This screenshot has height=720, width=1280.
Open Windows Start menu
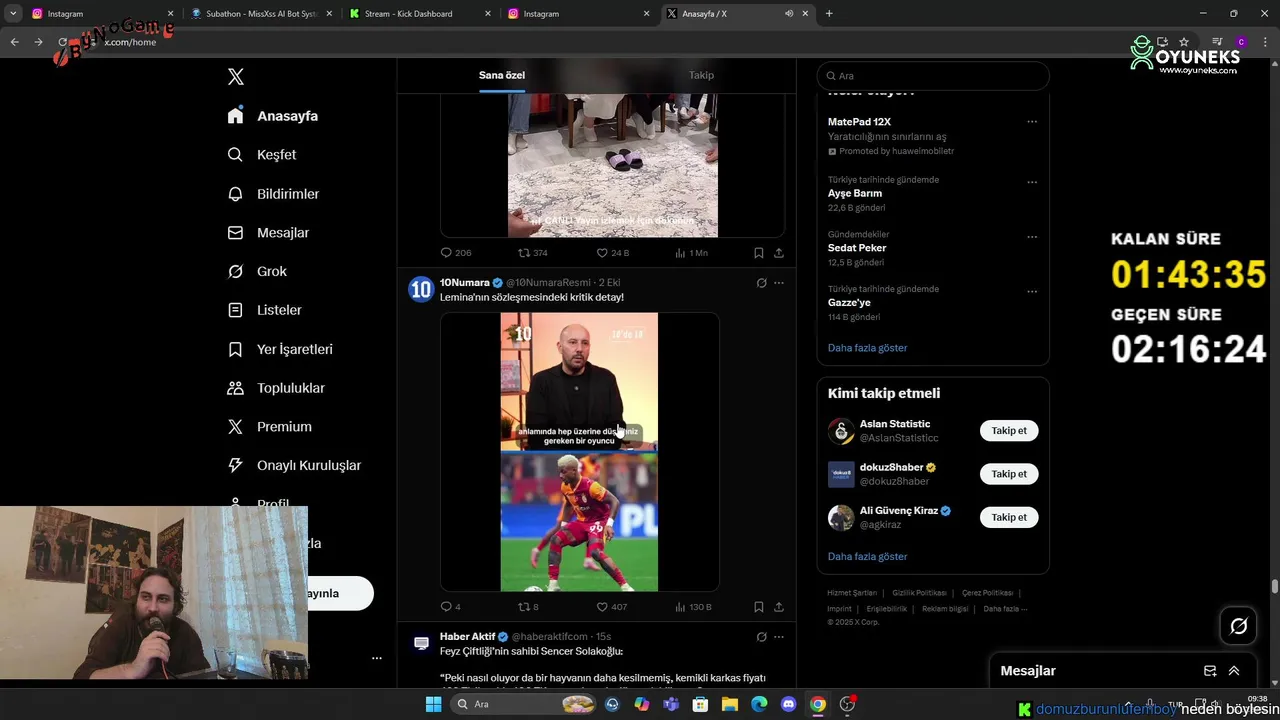[433, 704]
